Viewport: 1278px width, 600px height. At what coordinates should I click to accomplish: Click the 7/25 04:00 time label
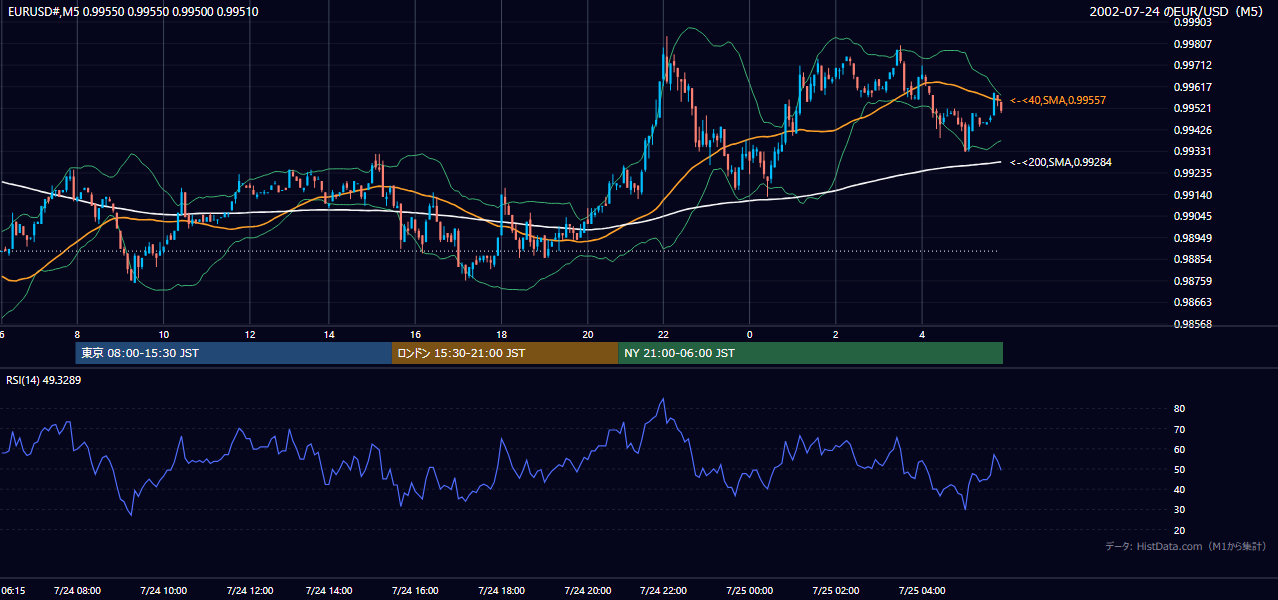921,591
